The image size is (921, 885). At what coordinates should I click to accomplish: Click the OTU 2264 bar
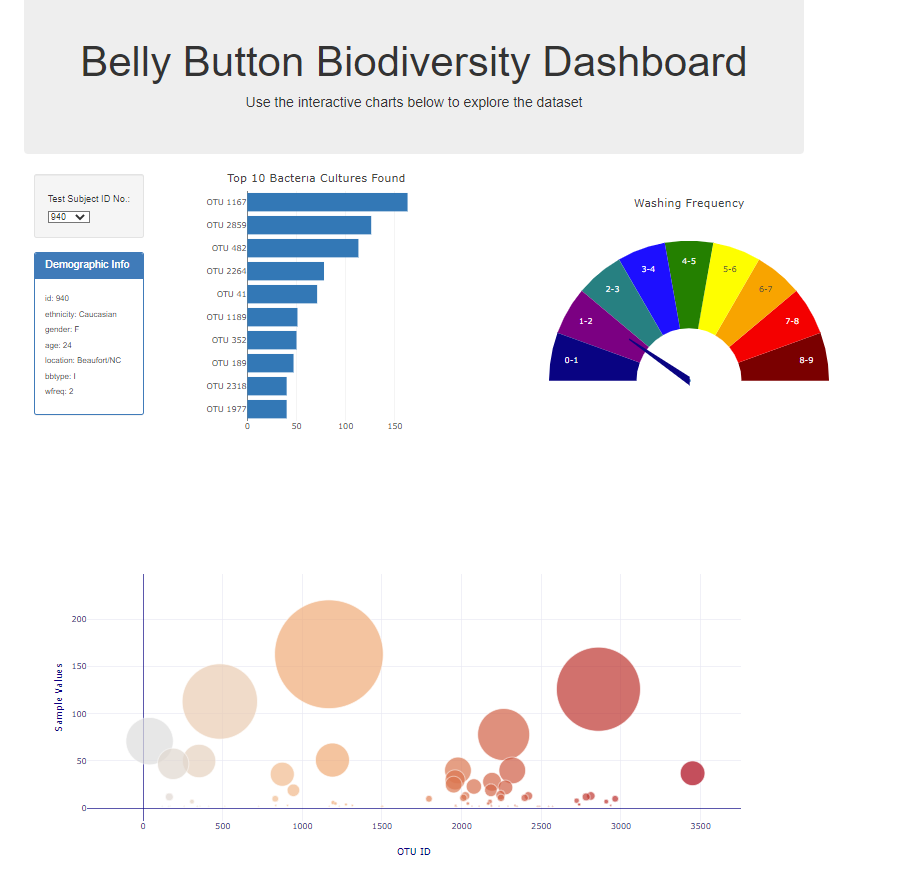287,270
